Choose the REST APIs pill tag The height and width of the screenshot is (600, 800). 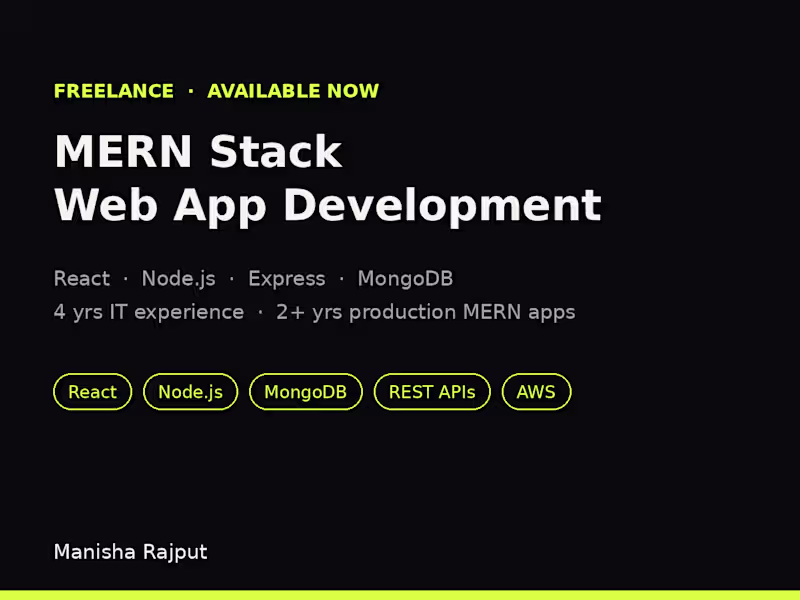click(432, 392)
